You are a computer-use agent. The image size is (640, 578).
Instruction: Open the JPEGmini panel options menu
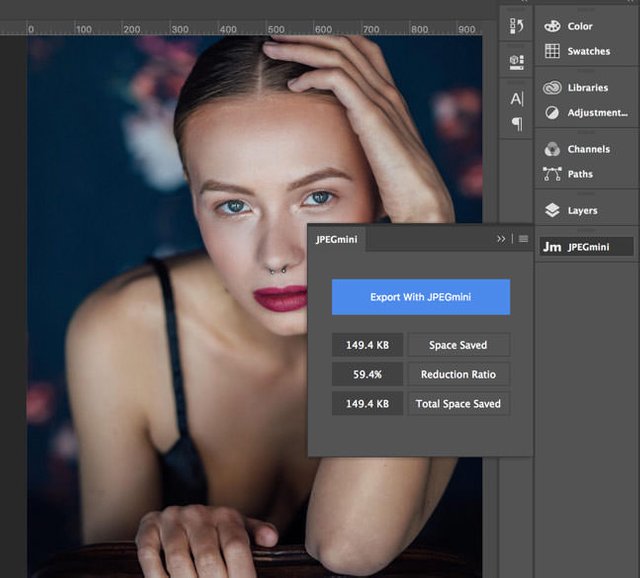(523, 239)
